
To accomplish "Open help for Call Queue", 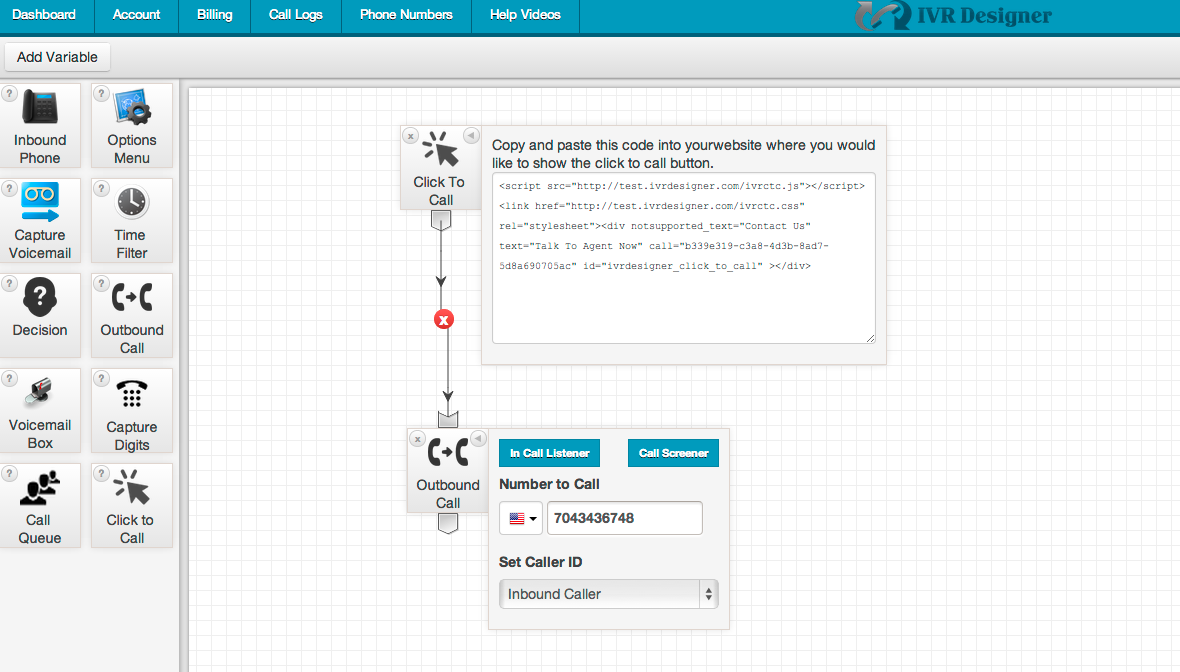I will [9, 473].
